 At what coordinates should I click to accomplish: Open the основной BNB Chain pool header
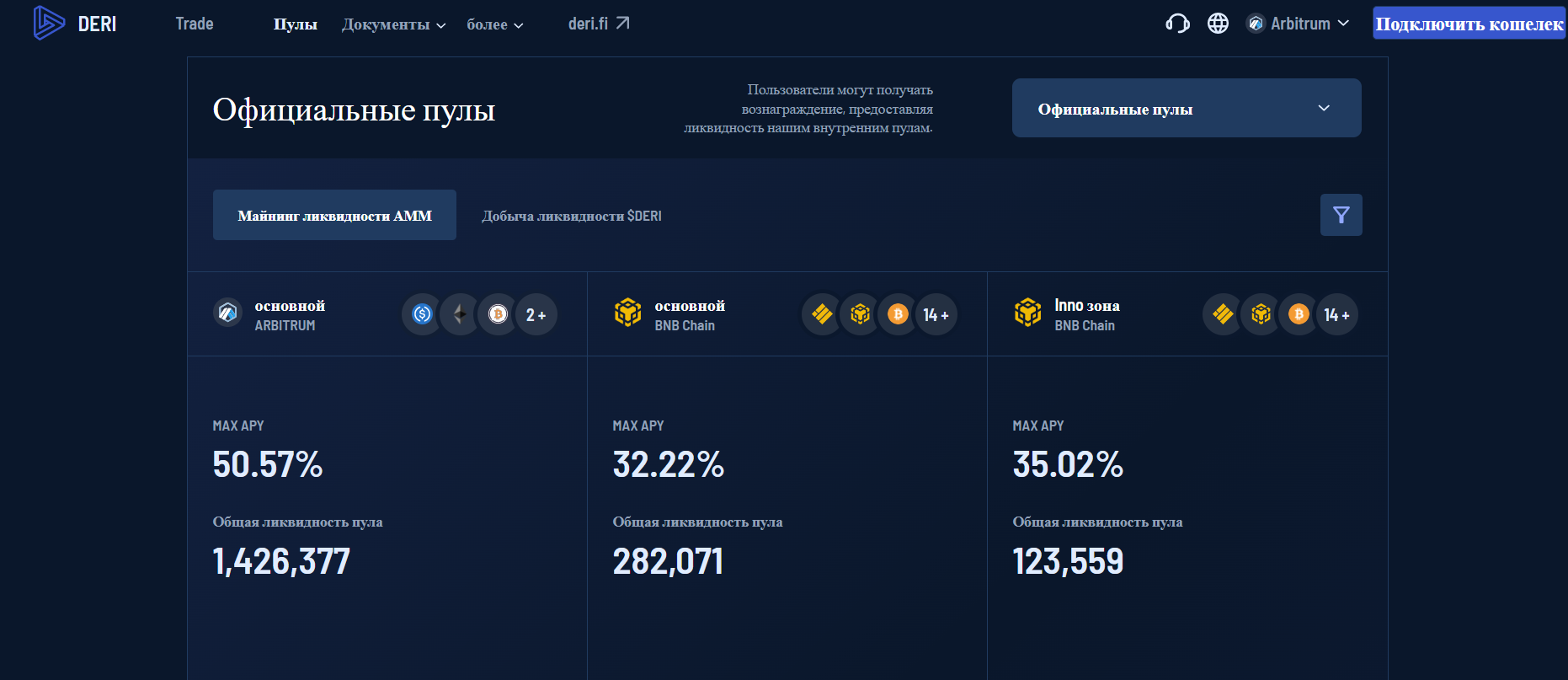pyautogui.click(x=787, y=314)
